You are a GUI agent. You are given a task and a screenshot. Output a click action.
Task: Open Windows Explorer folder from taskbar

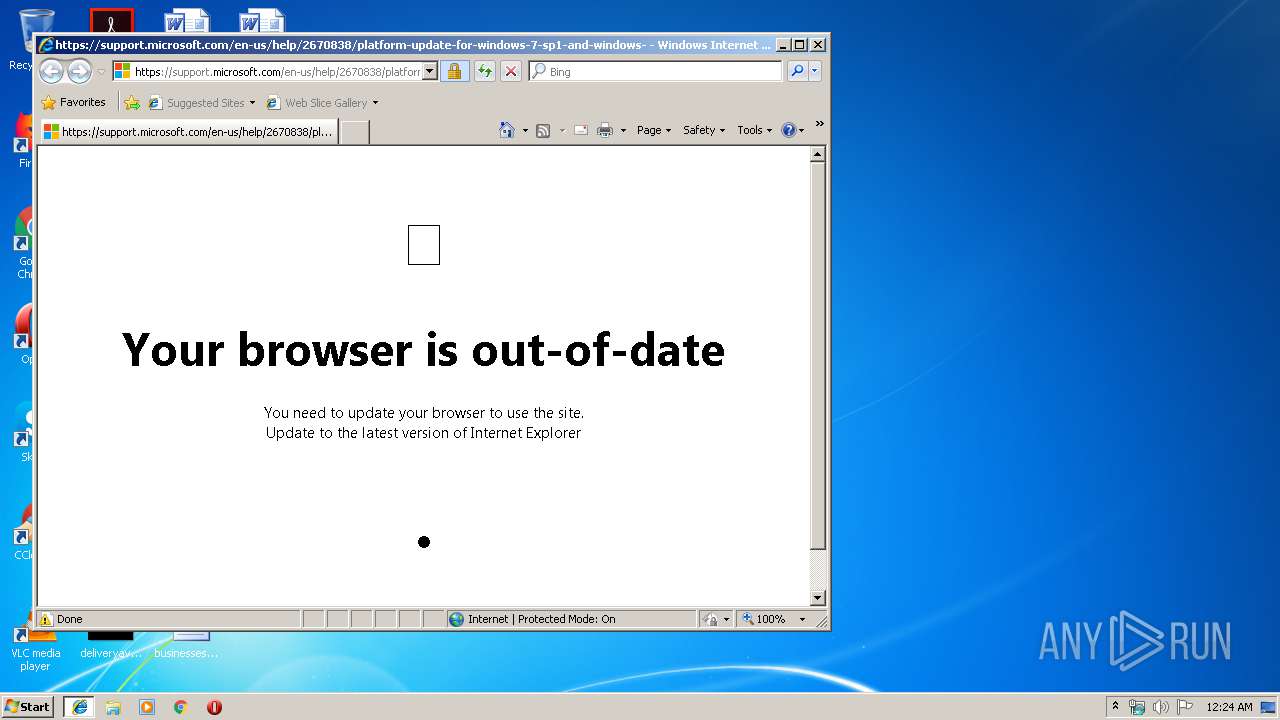pyautogui.click(x=113, y=707)
